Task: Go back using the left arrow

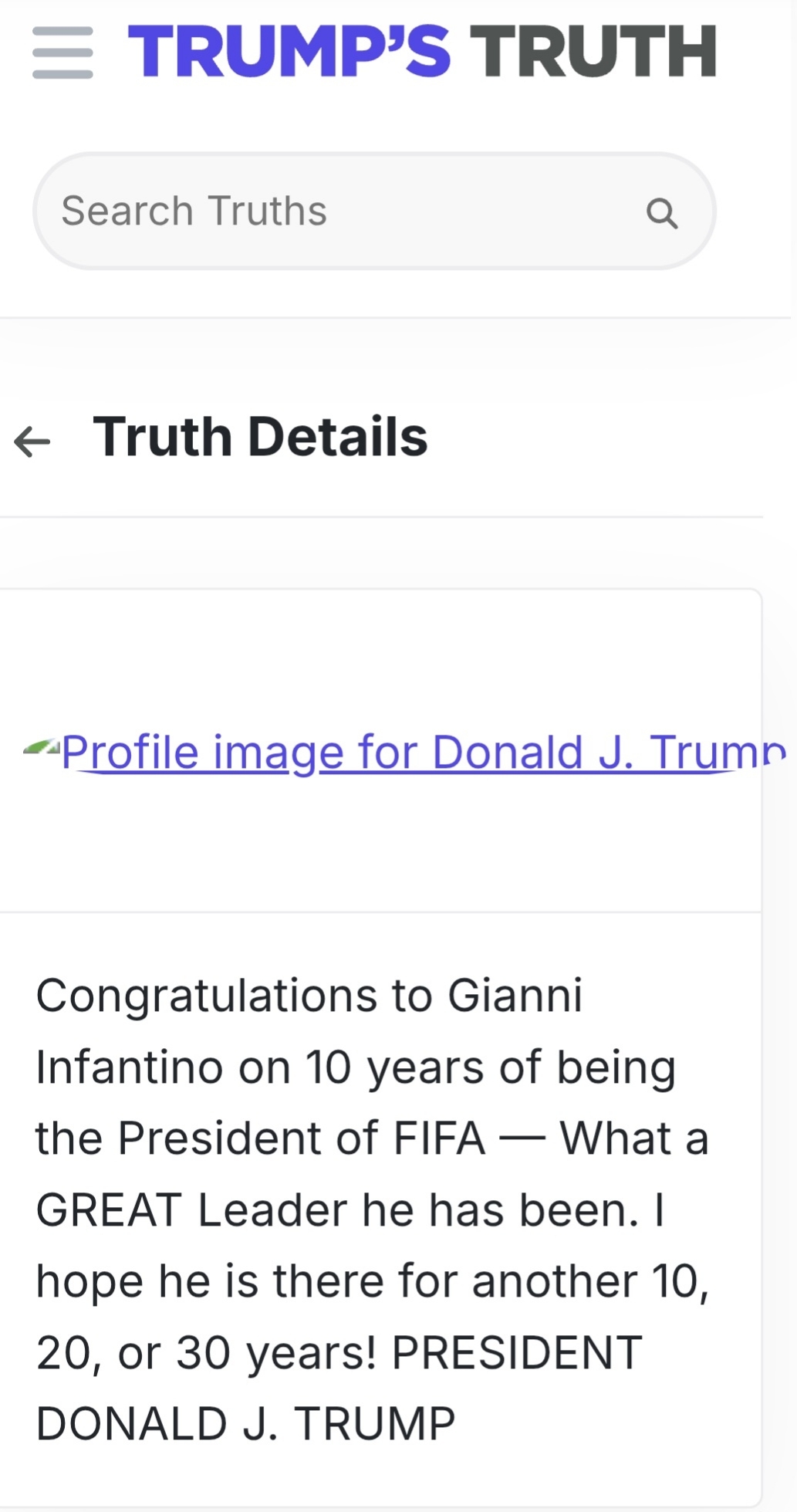Action: coord(32,441)
